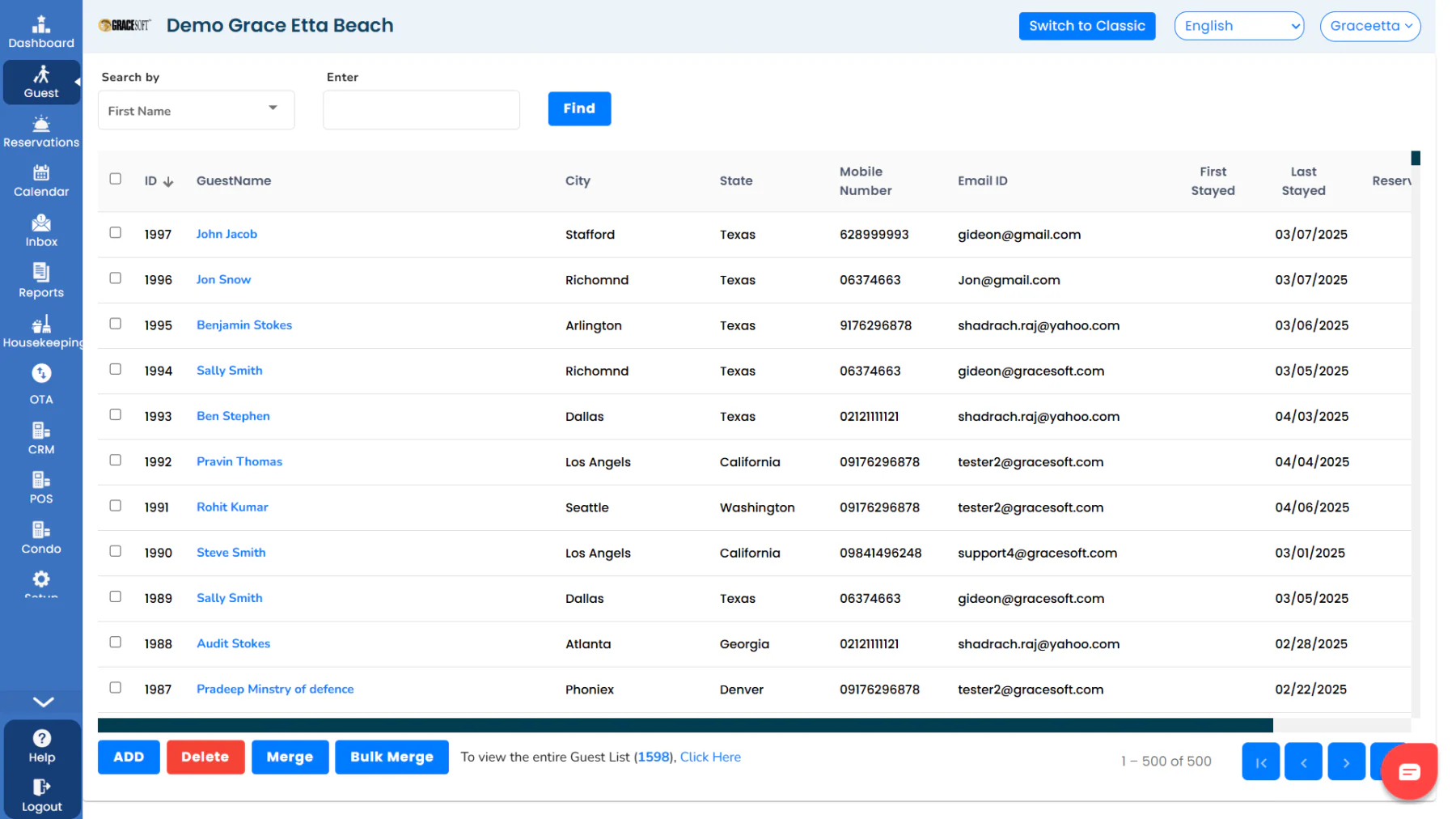Go to next page arrow
The image size is (1456, 819).
tap(1346, 762)
